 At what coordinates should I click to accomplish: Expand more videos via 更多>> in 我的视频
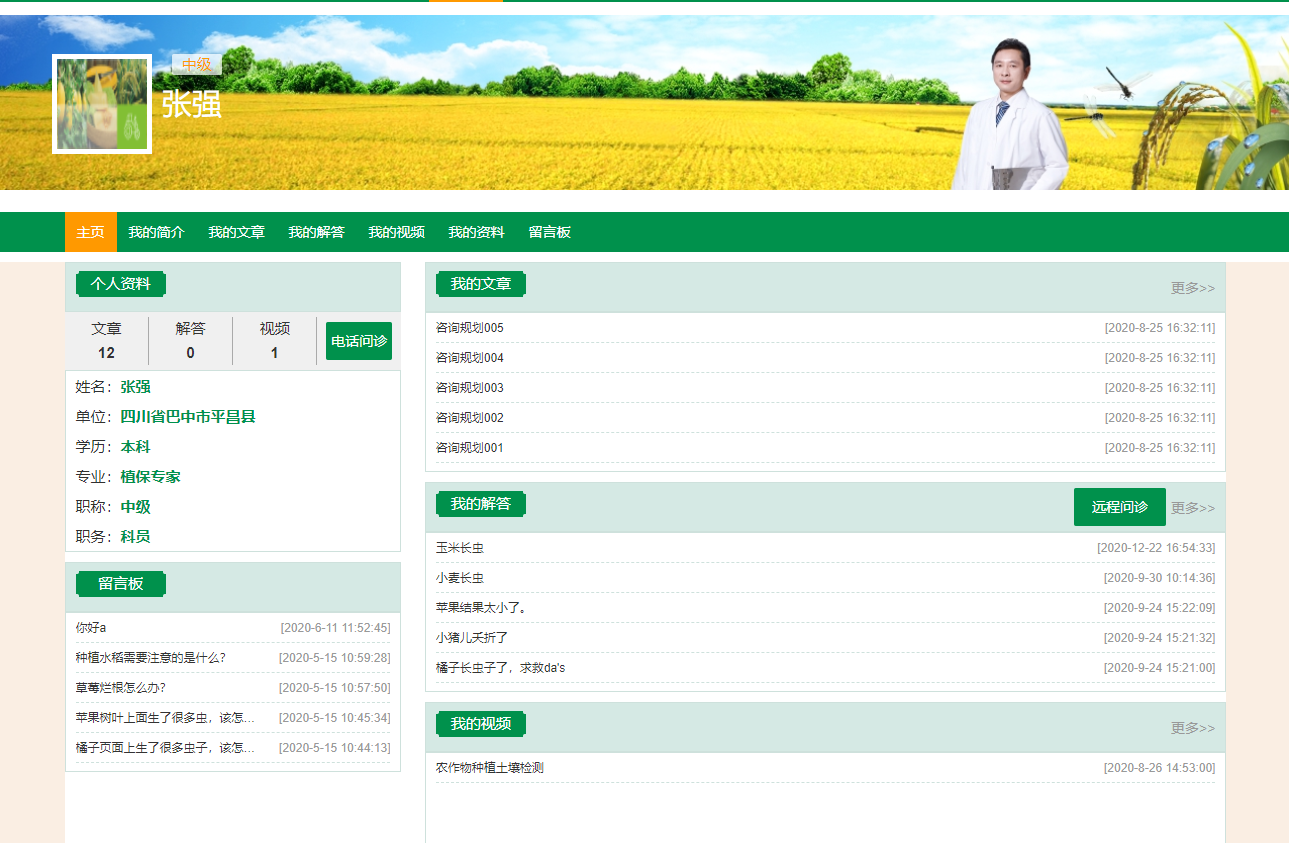pyautogui.click(x=1192, y=728)
